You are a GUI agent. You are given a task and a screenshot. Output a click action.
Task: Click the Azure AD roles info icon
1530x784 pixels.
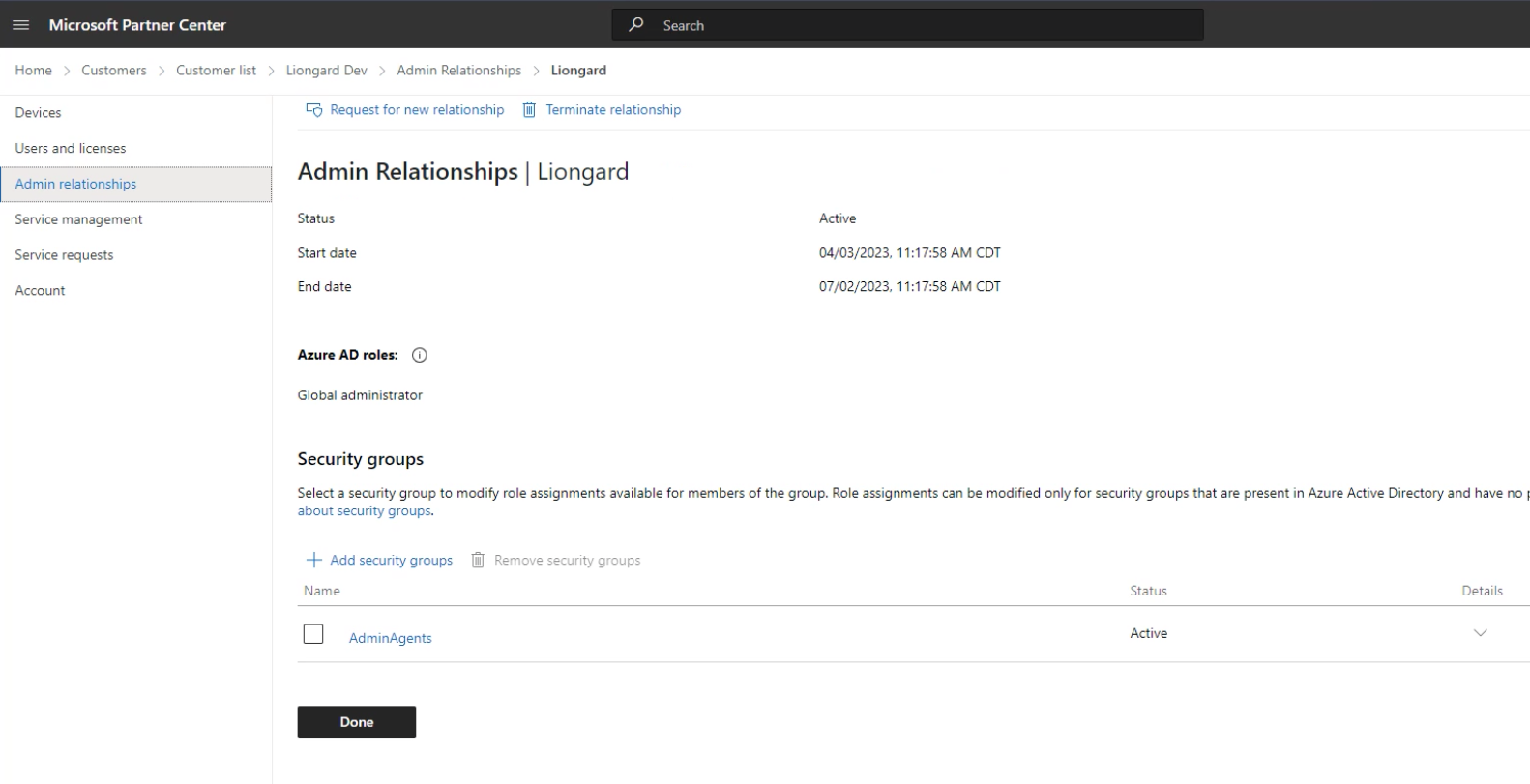[419, 355]
